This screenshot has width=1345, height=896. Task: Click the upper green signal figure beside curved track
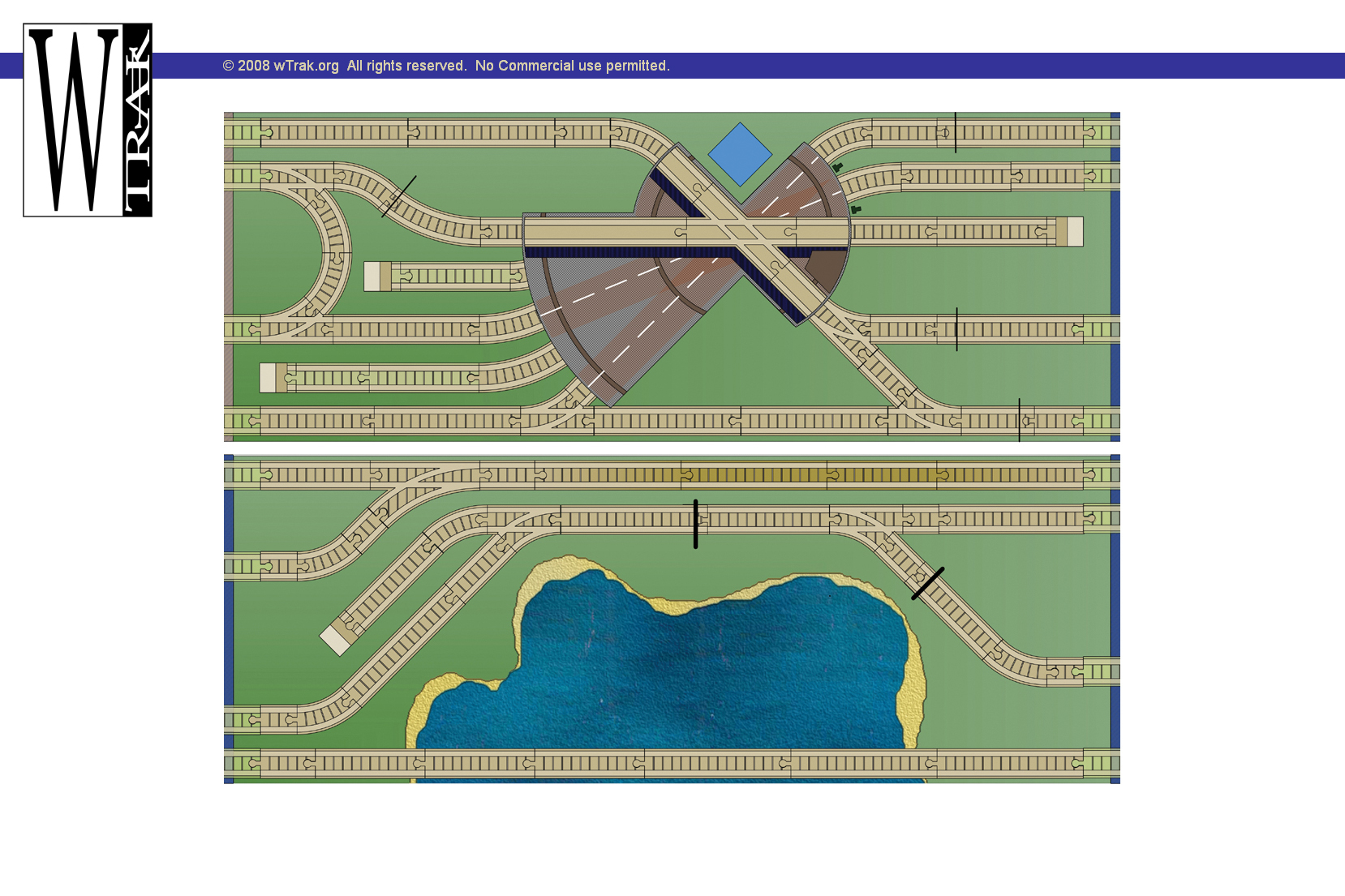pos(837,167)
